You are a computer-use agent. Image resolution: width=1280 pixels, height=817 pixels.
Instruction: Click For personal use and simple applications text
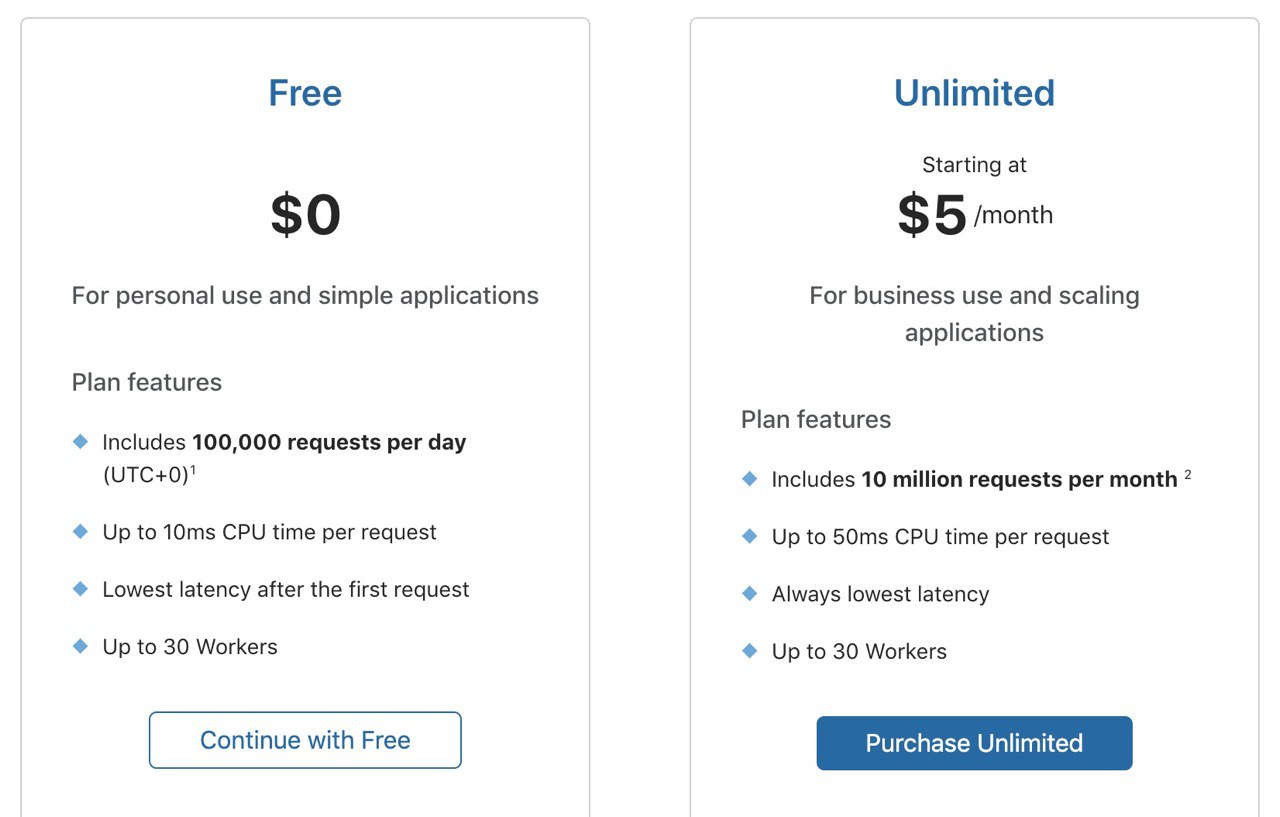305,296
